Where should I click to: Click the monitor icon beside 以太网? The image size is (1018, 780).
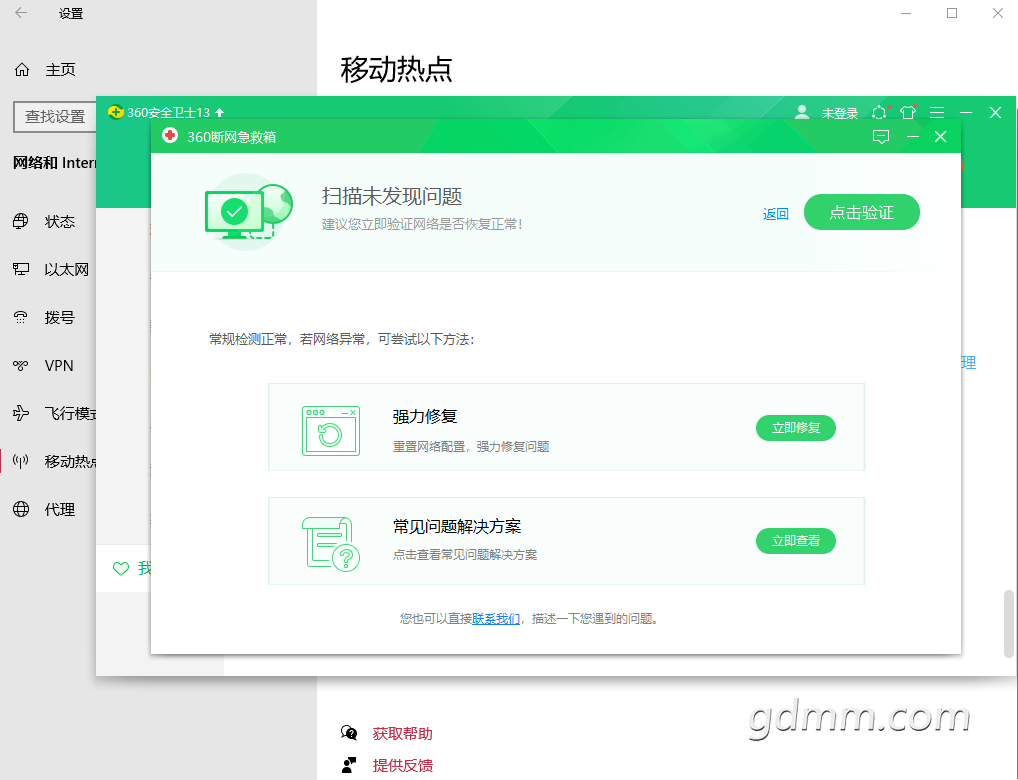coord(21,269)
